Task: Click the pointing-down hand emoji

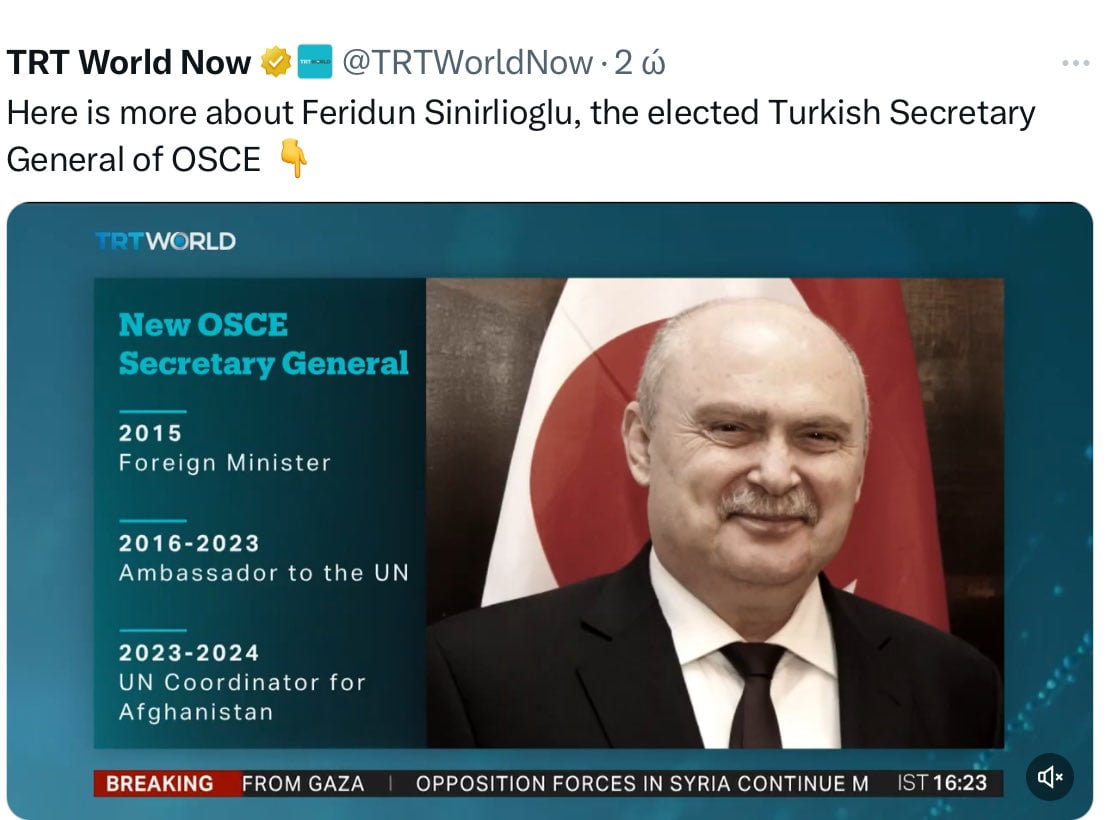Action: point(293,160)
